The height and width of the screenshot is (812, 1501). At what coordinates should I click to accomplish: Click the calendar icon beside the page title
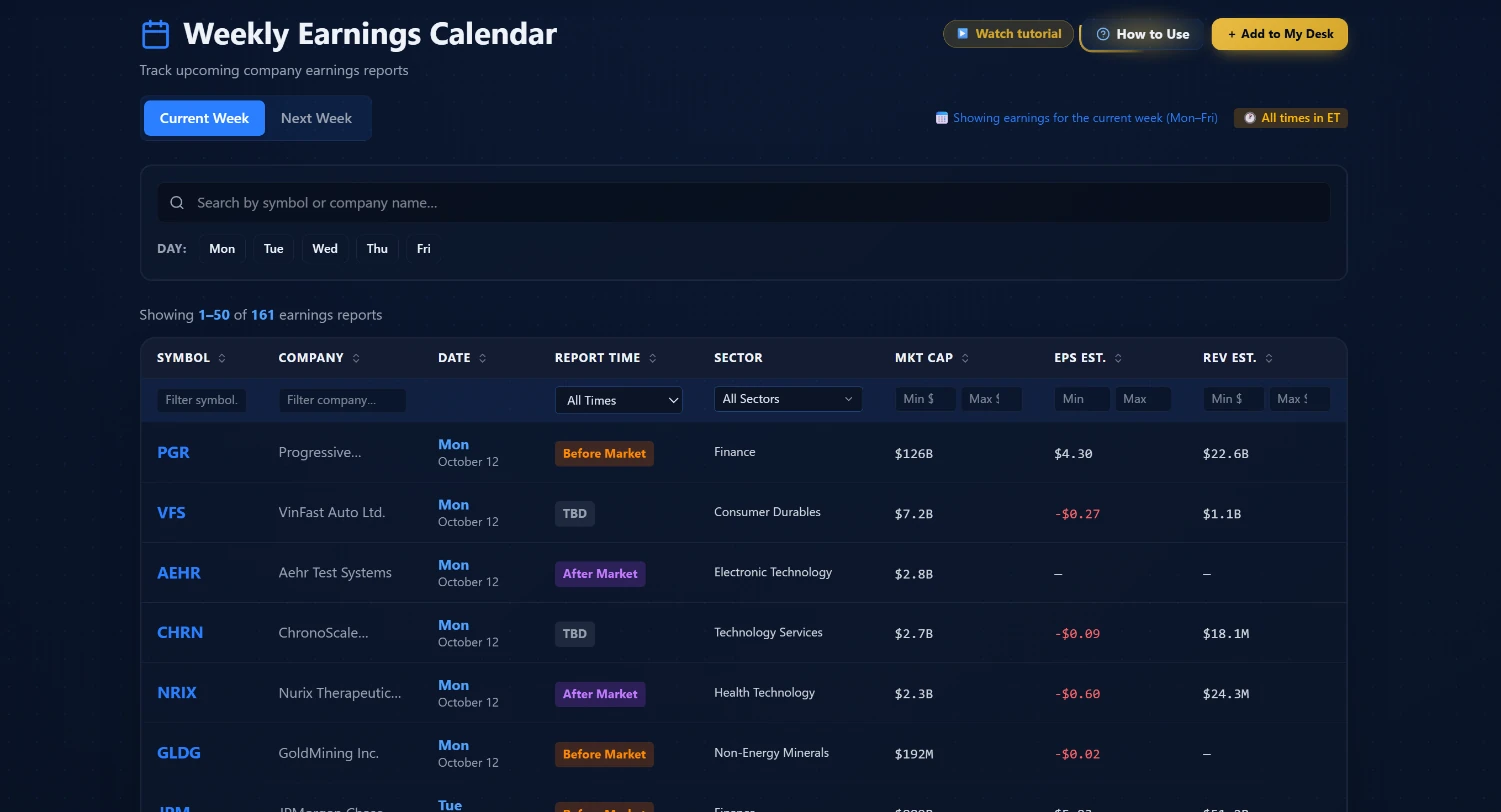click(x=156, y=34)
